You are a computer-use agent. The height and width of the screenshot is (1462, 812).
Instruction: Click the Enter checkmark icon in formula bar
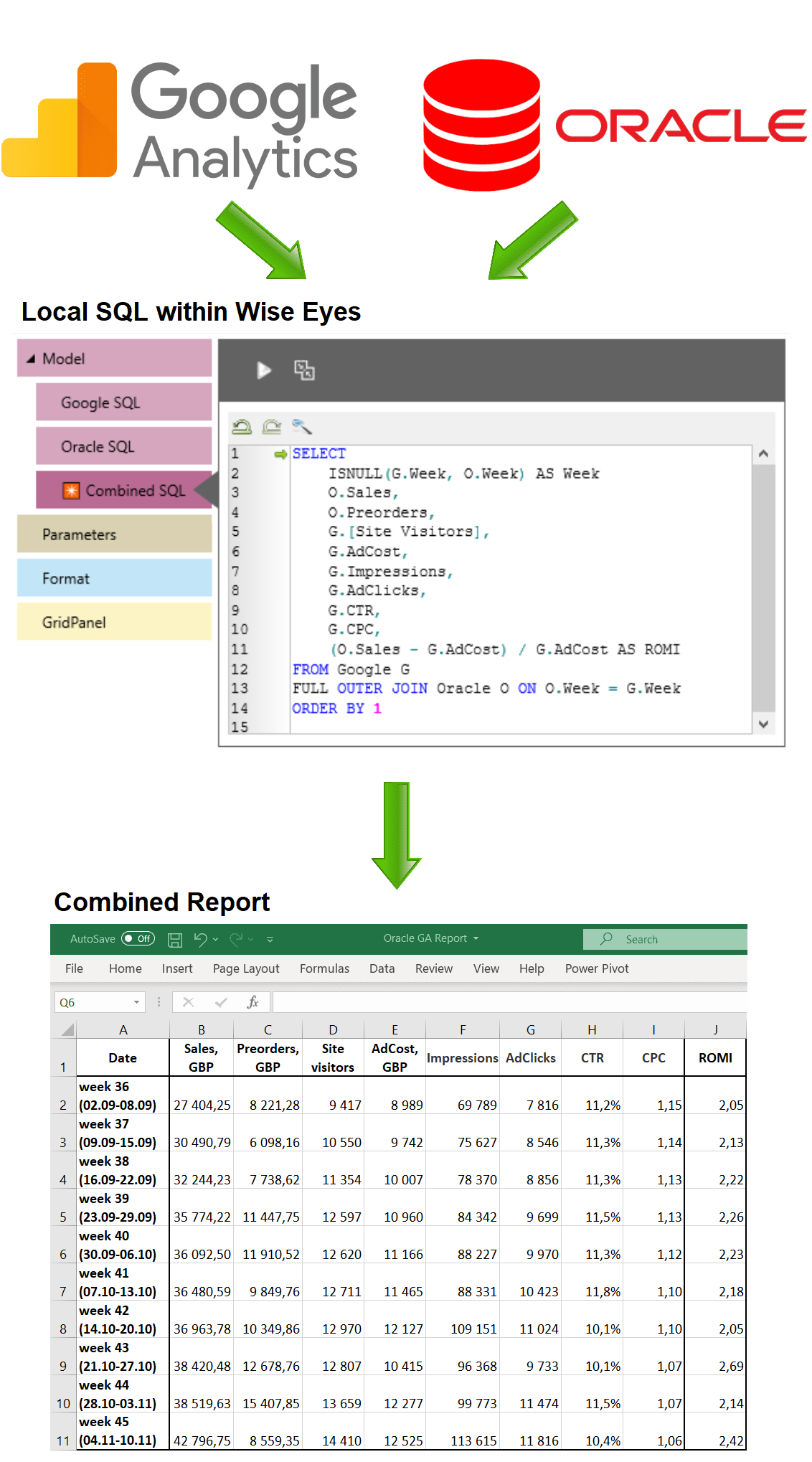221,1002
